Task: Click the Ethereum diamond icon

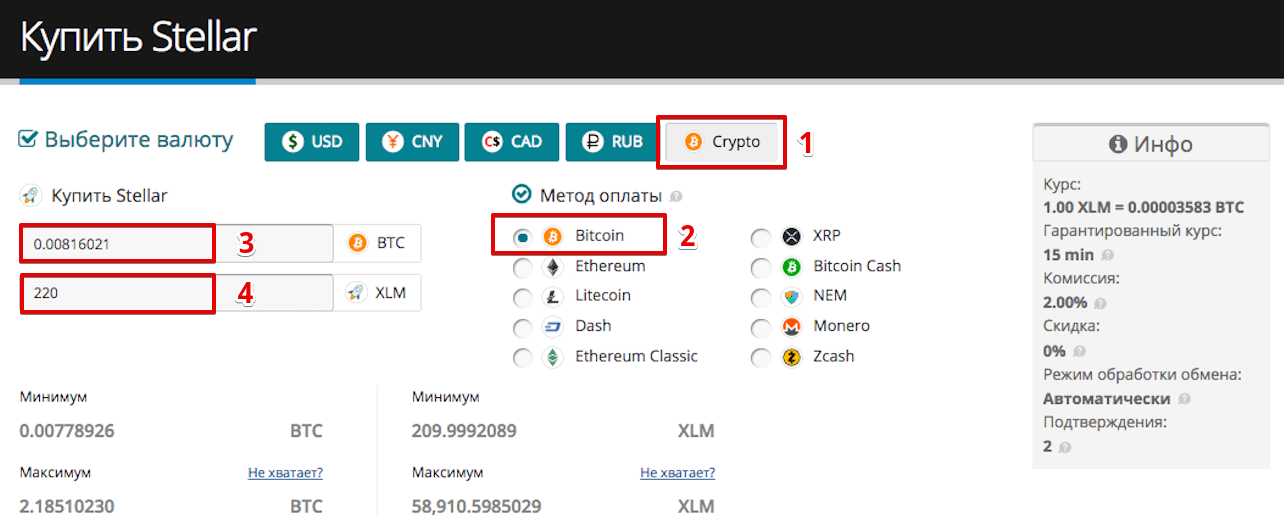Action: [552, 267]
